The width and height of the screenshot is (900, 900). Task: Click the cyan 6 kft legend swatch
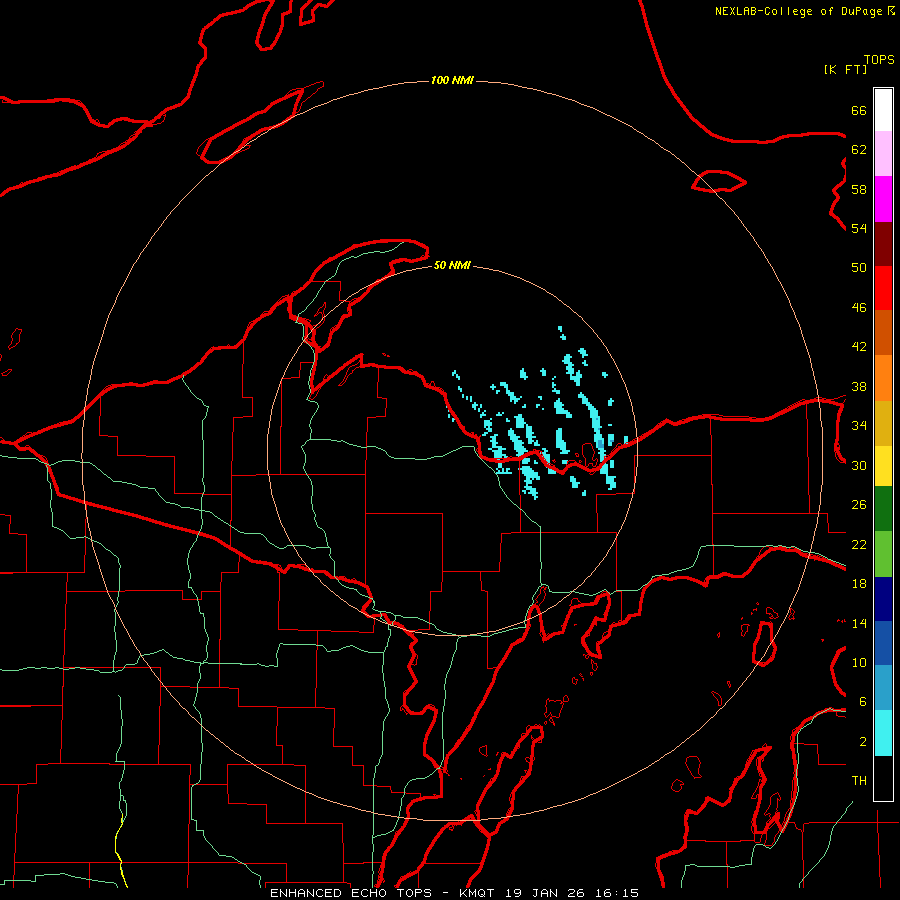coord(883,733)
